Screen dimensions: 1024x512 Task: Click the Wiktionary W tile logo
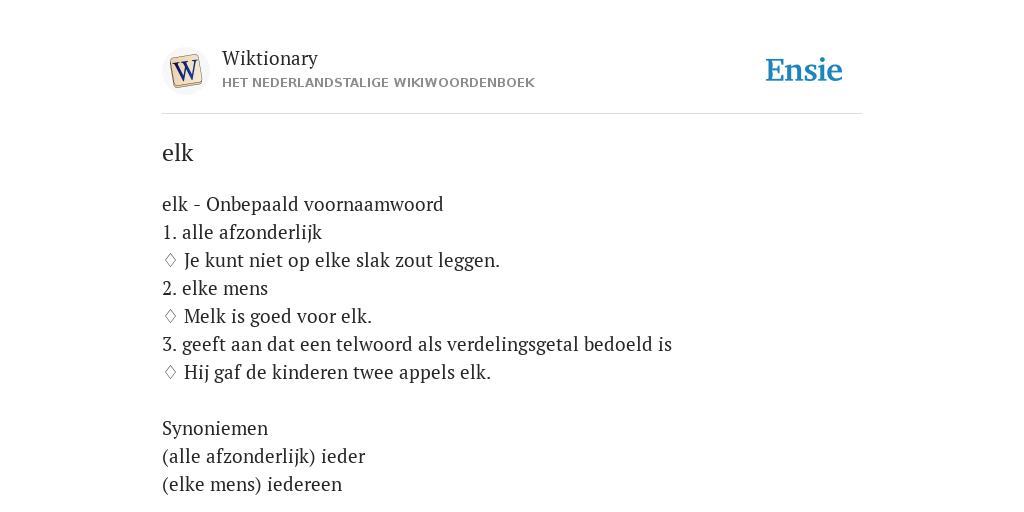point(185,71)
